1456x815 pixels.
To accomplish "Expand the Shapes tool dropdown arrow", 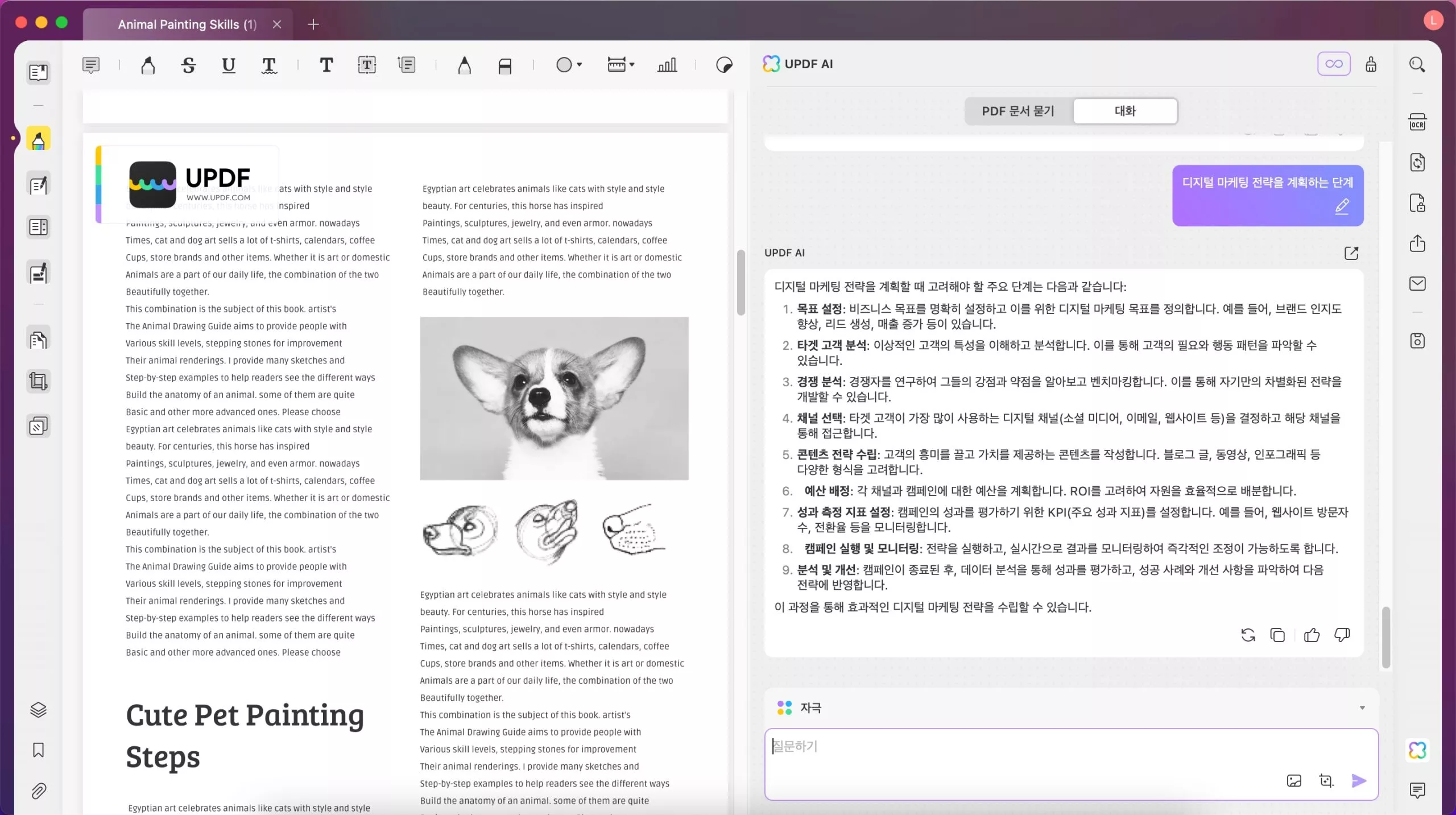I will pyautogui.click(x=580, y=65).
